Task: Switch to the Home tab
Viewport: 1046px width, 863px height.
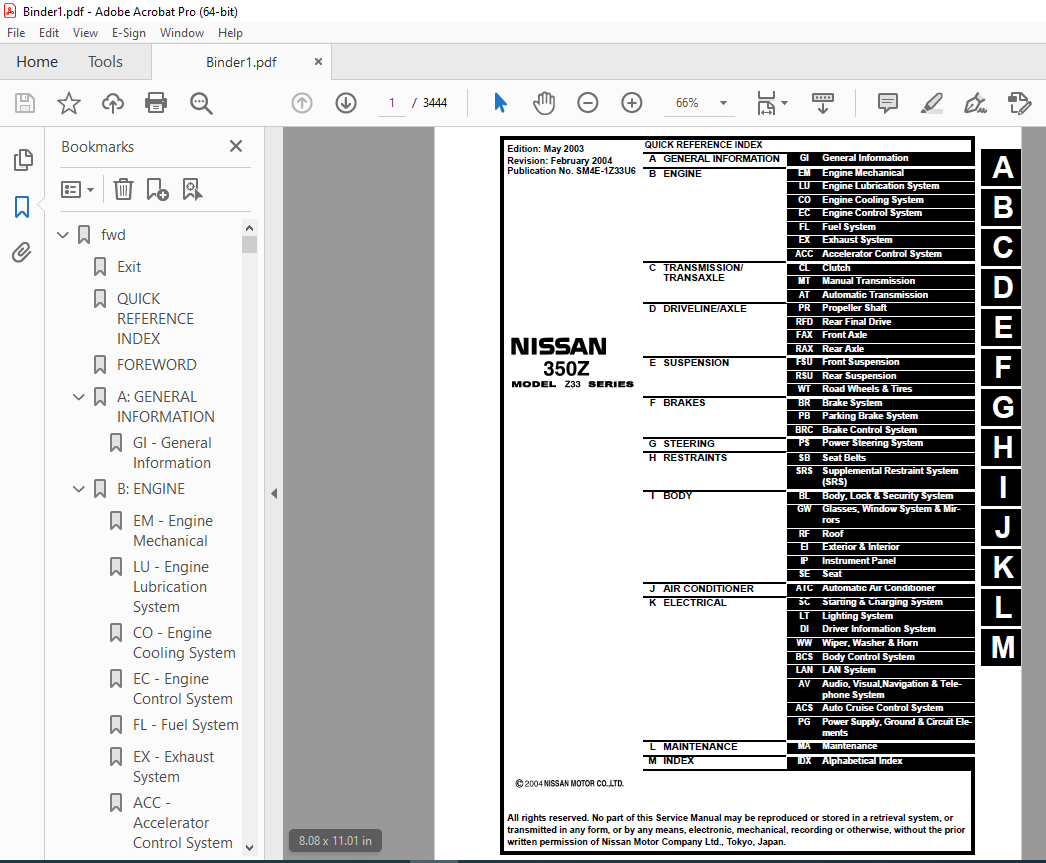Action: [x=37, y=62]
